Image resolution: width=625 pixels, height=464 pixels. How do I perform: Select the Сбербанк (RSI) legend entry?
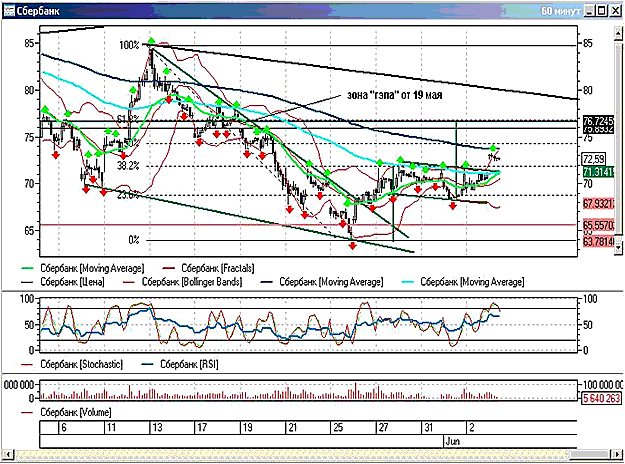tap(180, 364)
